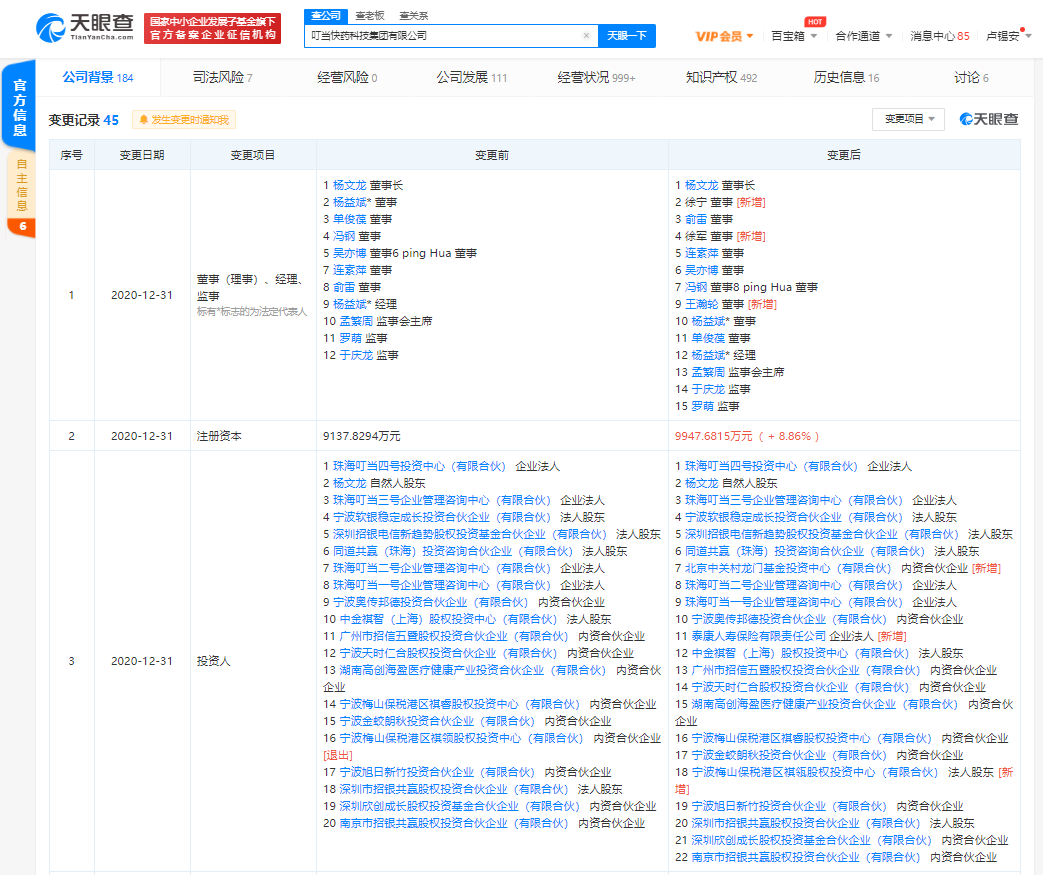Open the 北京中关村龙门基金投资中心 link
Screen dimensions: 1043x875
pos(788,568)
